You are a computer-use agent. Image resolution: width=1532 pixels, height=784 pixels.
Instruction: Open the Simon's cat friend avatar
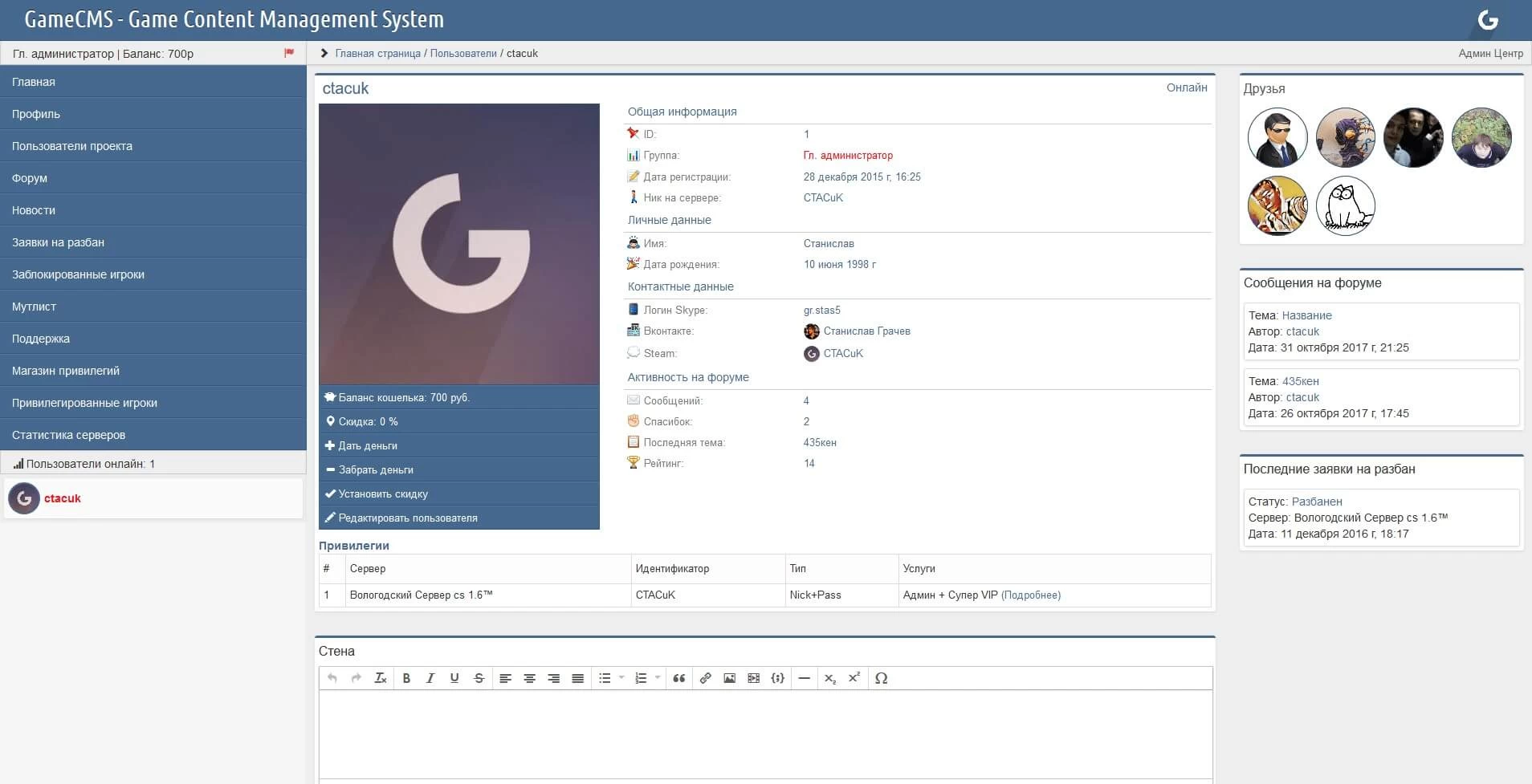coord(1346,206)
